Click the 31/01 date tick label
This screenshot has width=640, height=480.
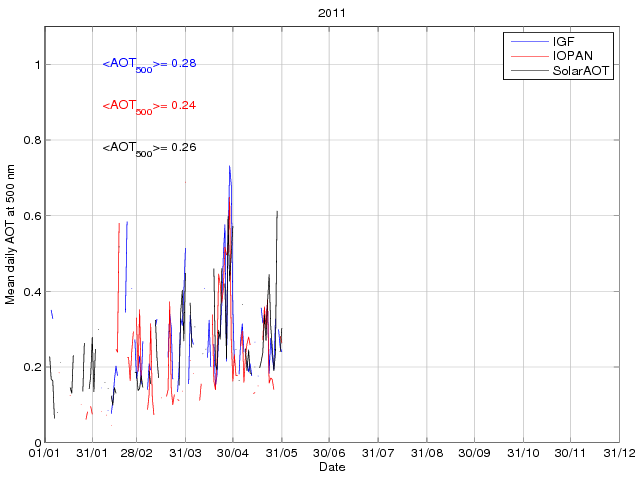click(92, 453)
